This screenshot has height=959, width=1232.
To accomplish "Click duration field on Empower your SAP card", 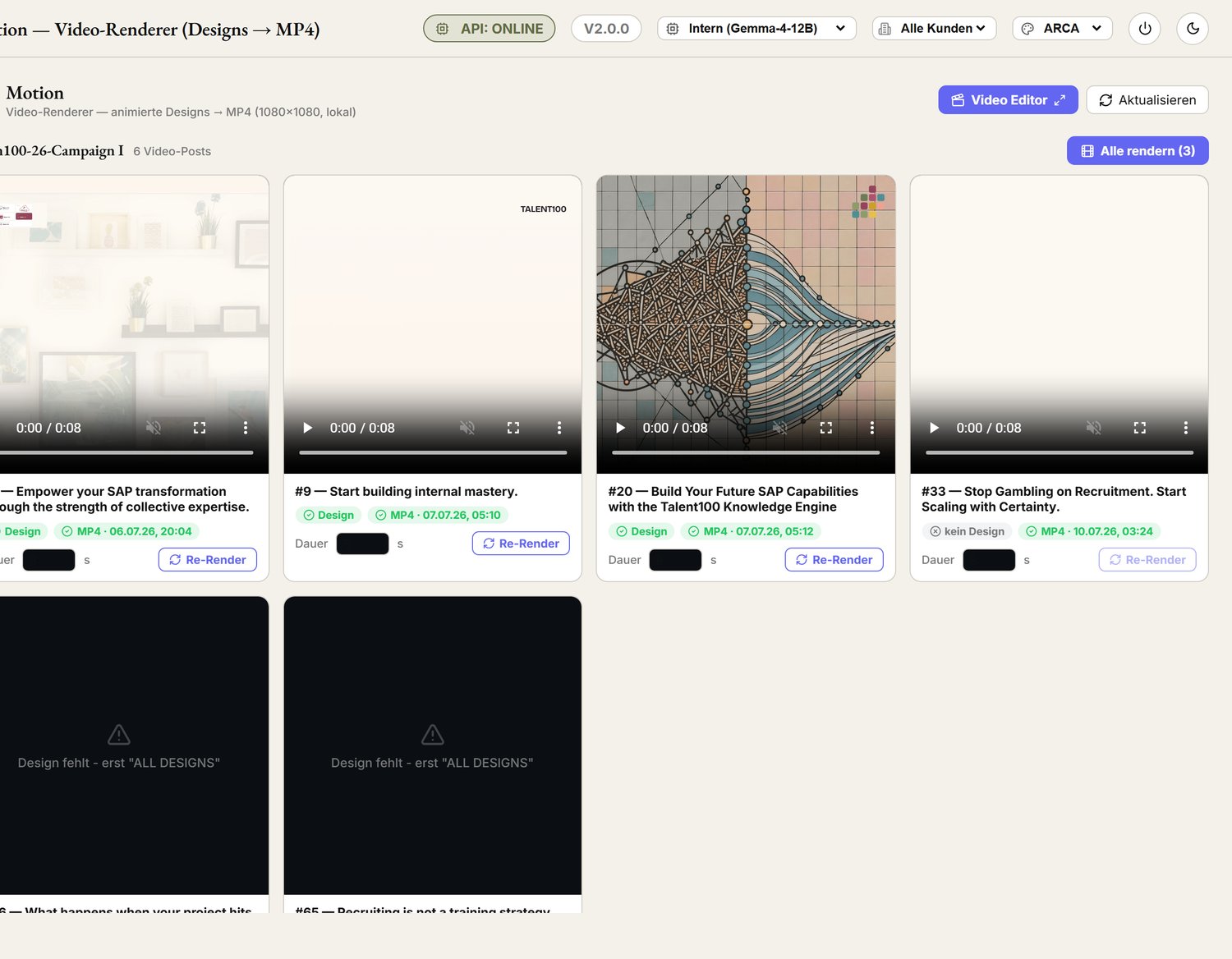I will (x=48, y=560).
